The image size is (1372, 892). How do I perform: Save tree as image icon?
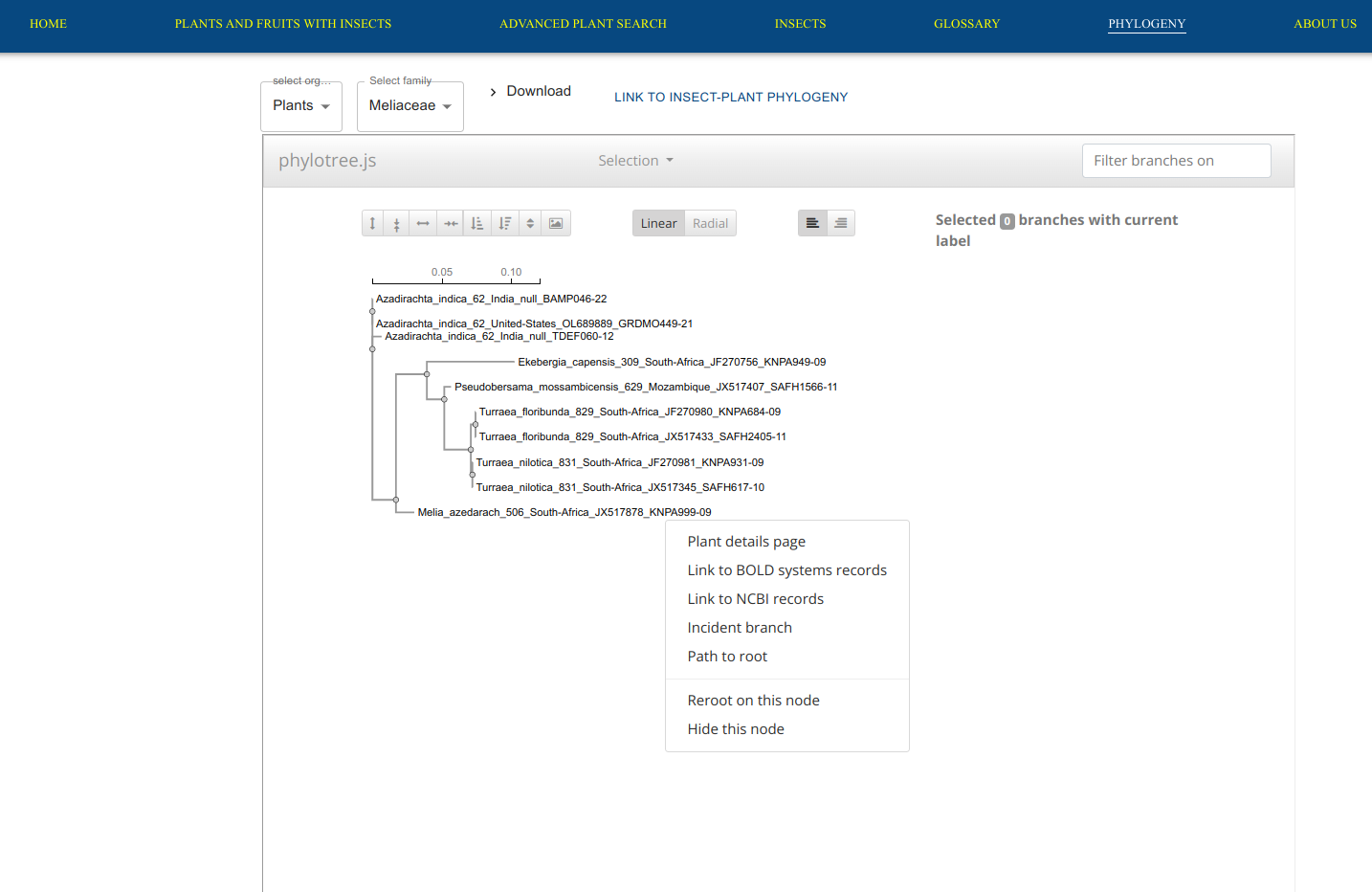pyautogui.click(x=556, y=224)
